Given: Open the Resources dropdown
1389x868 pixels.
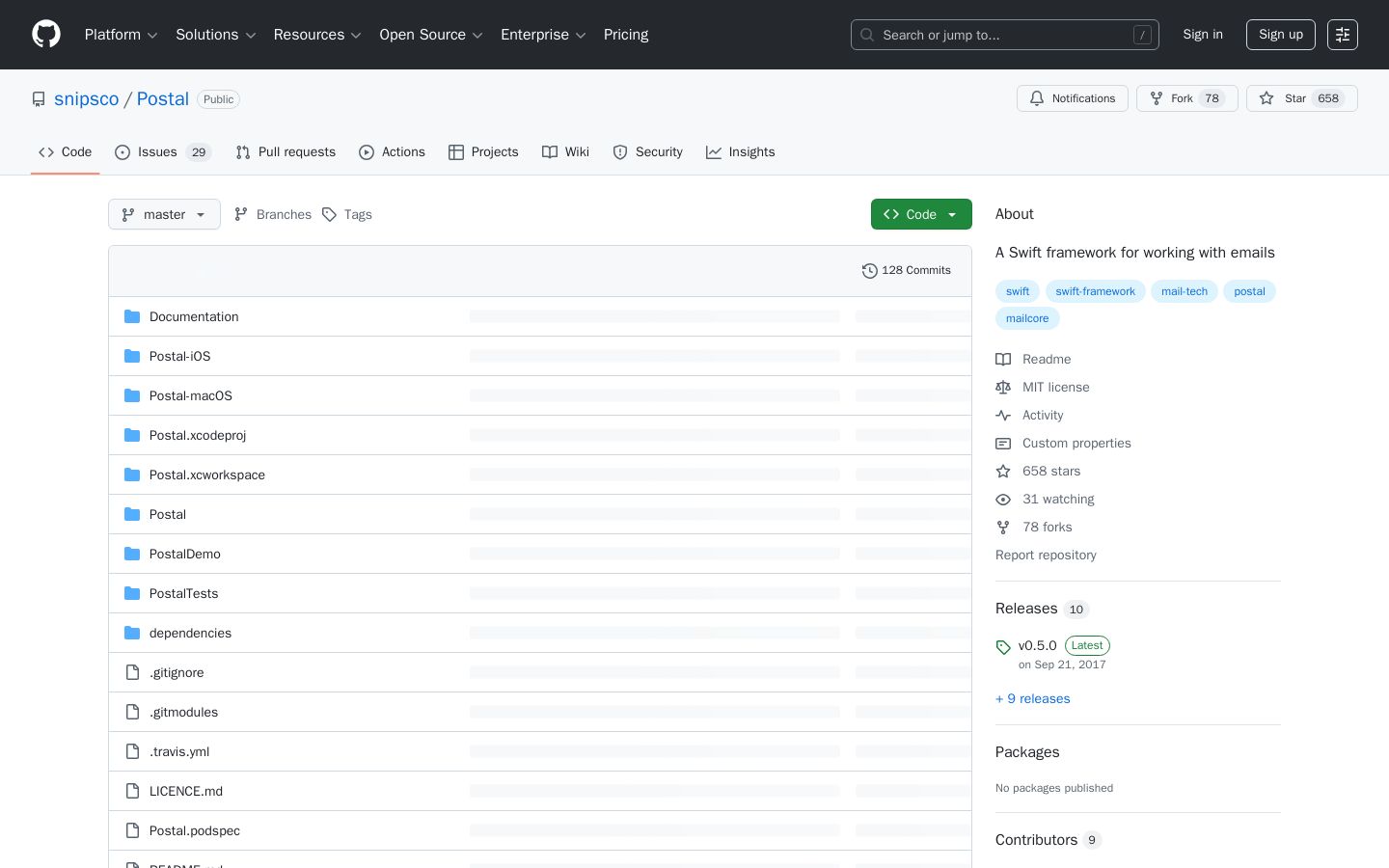Looking at the screenshot, I should (317, 35).
